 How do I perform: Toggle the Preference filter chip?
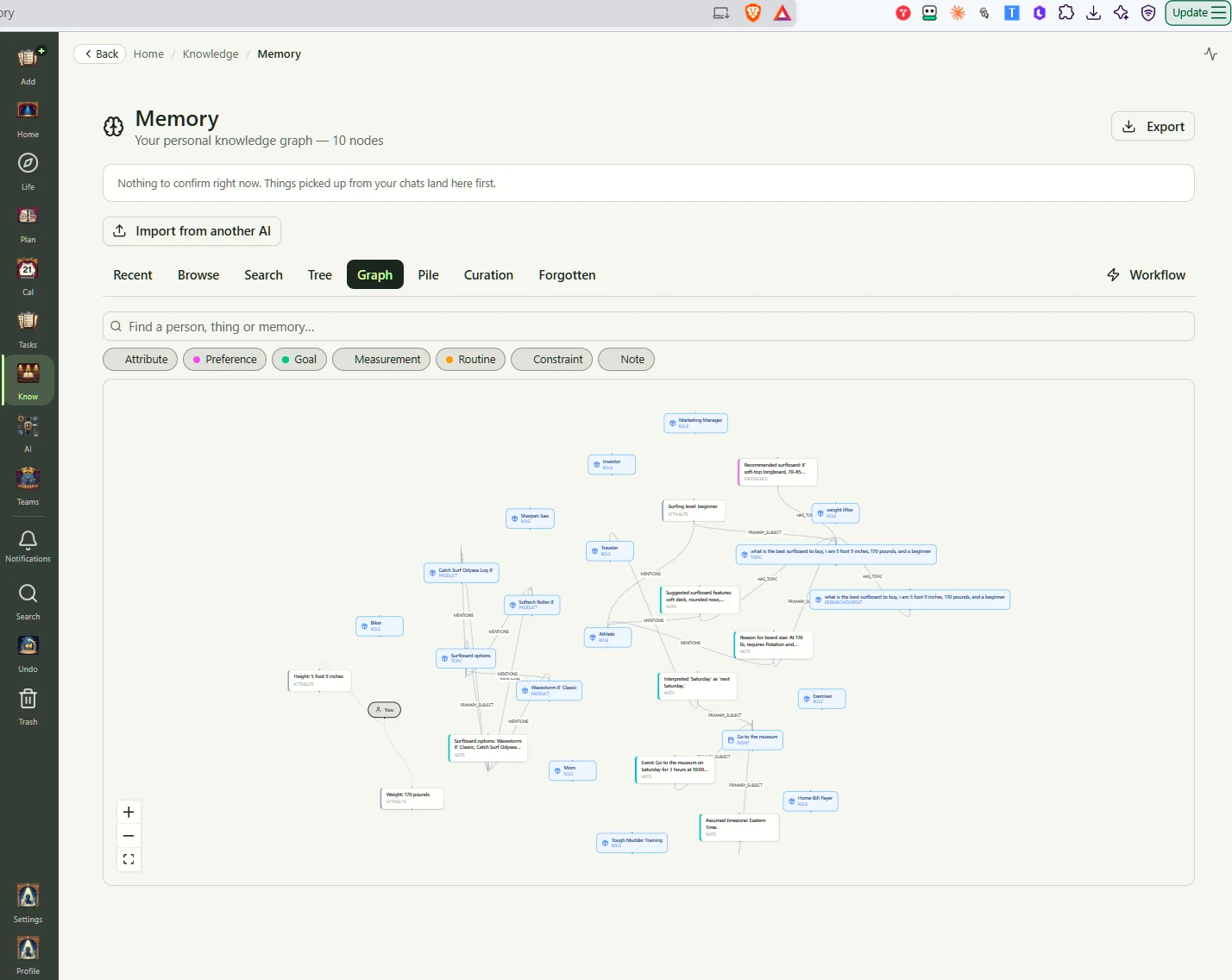(x=225, y=359)
